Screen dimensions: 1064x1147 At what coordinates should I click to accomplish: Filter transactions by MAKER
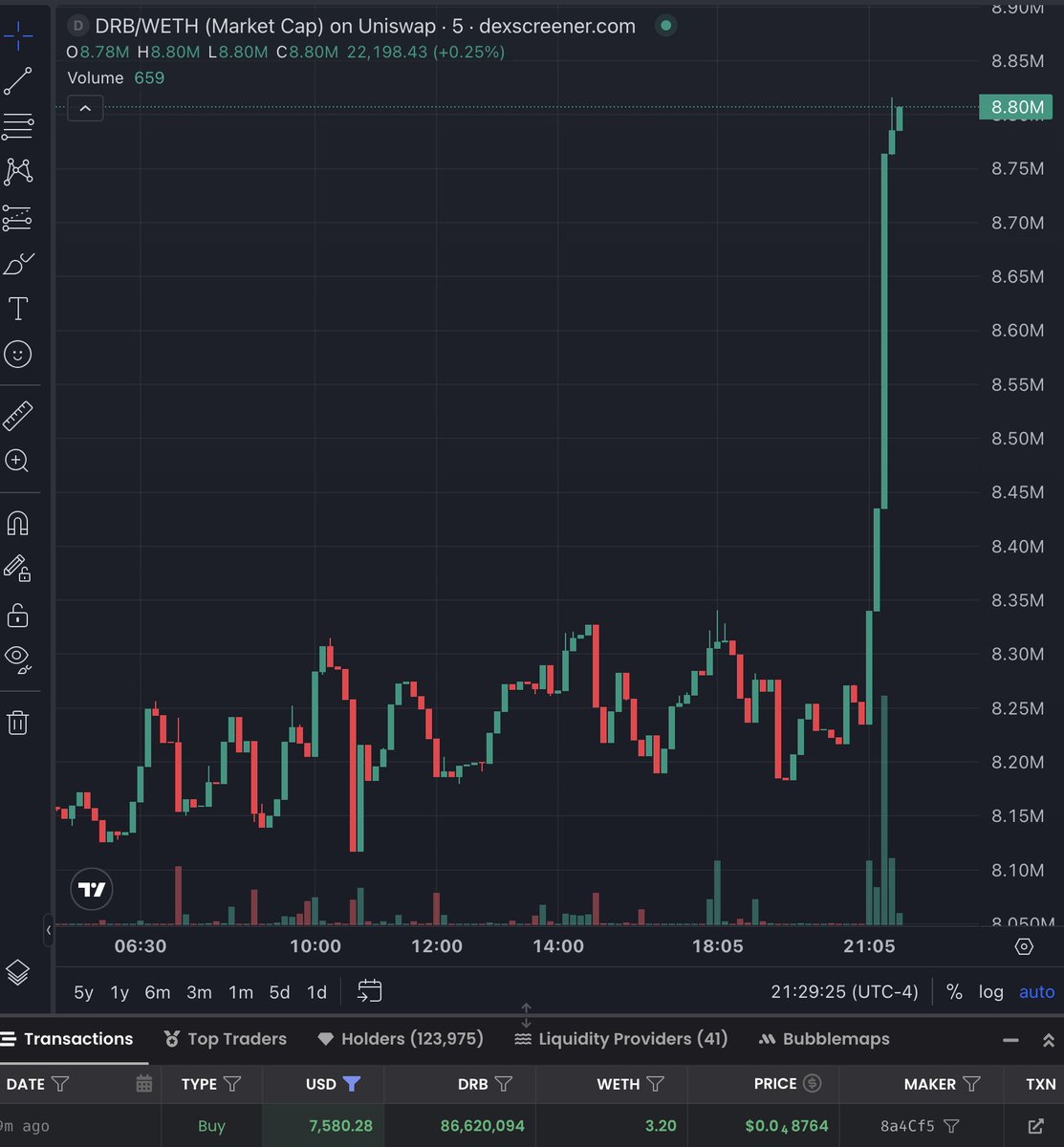(971, 1084)
